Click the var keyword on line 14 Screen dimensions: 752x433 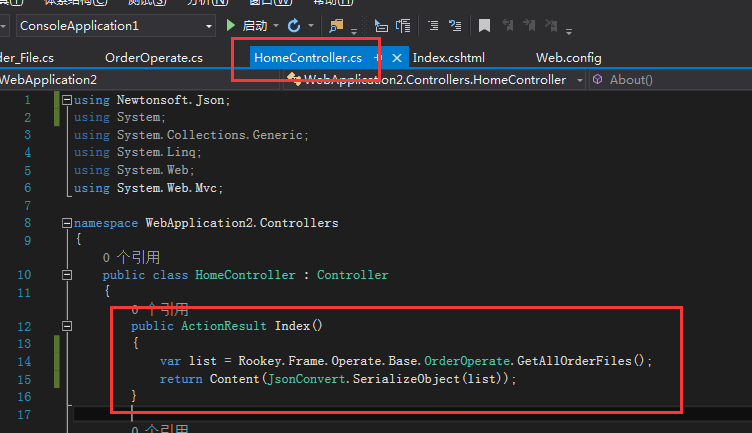click(170, 361)
